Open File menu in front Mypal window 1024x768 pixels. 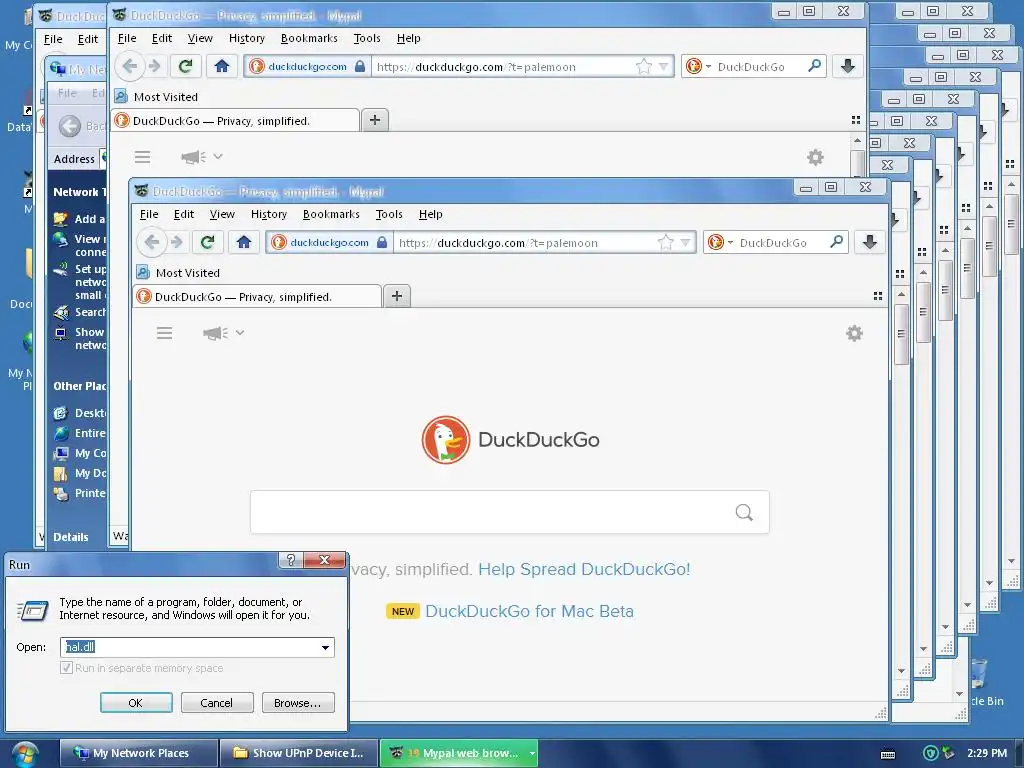click(x=149, y=214)
